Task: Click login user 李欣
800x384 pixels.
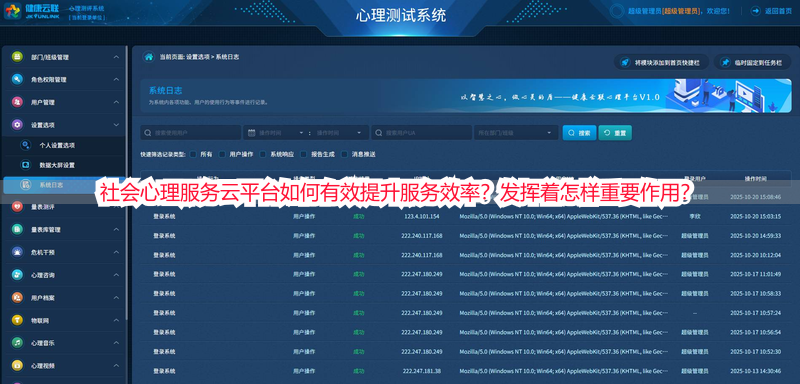Action: (x=694, y=216)
